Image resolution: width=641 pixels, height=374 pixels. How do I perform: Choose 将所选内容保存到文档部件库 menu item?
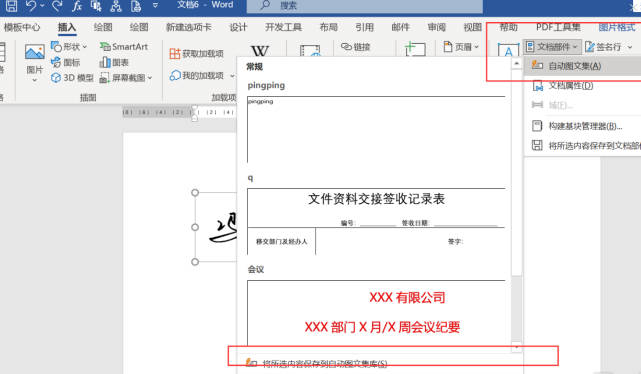click(583, 146)
